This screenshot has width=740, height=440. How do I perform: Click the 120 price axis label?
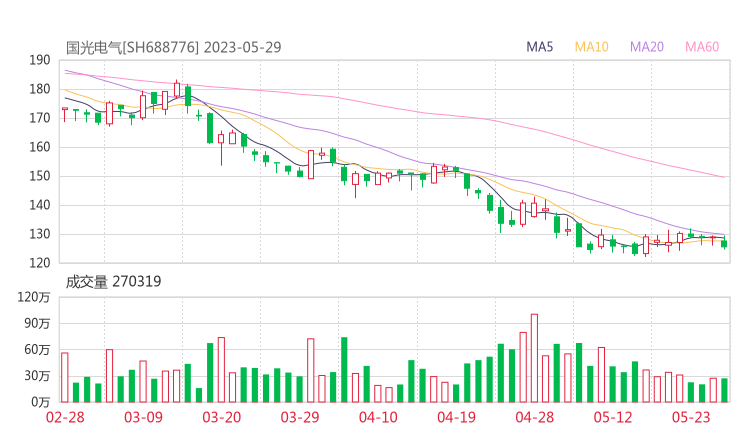click(x=40, y=263)
